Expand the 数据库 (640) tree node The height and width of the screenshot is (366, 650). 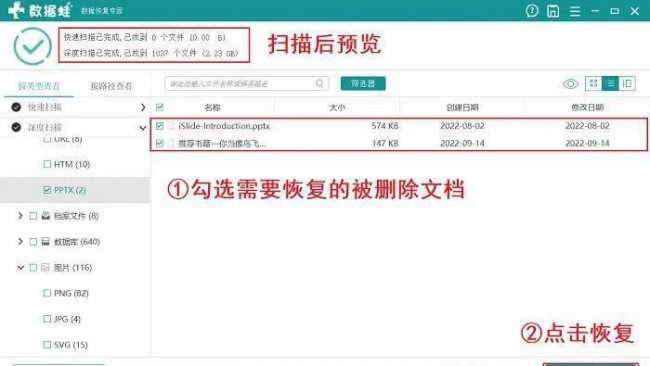20,241
